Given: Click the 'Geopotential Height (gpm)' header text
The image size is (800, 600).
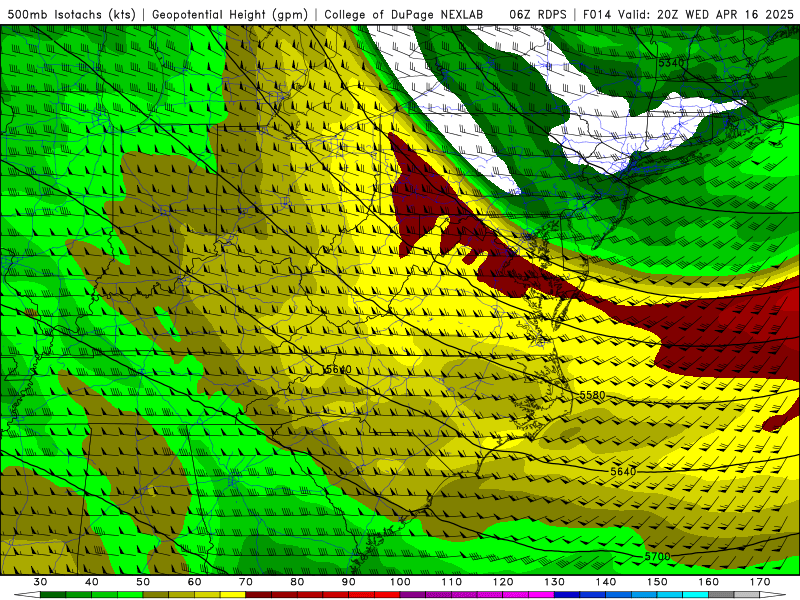Looking at the screenshot, I should pyautogui.click(x=230, y=14).
